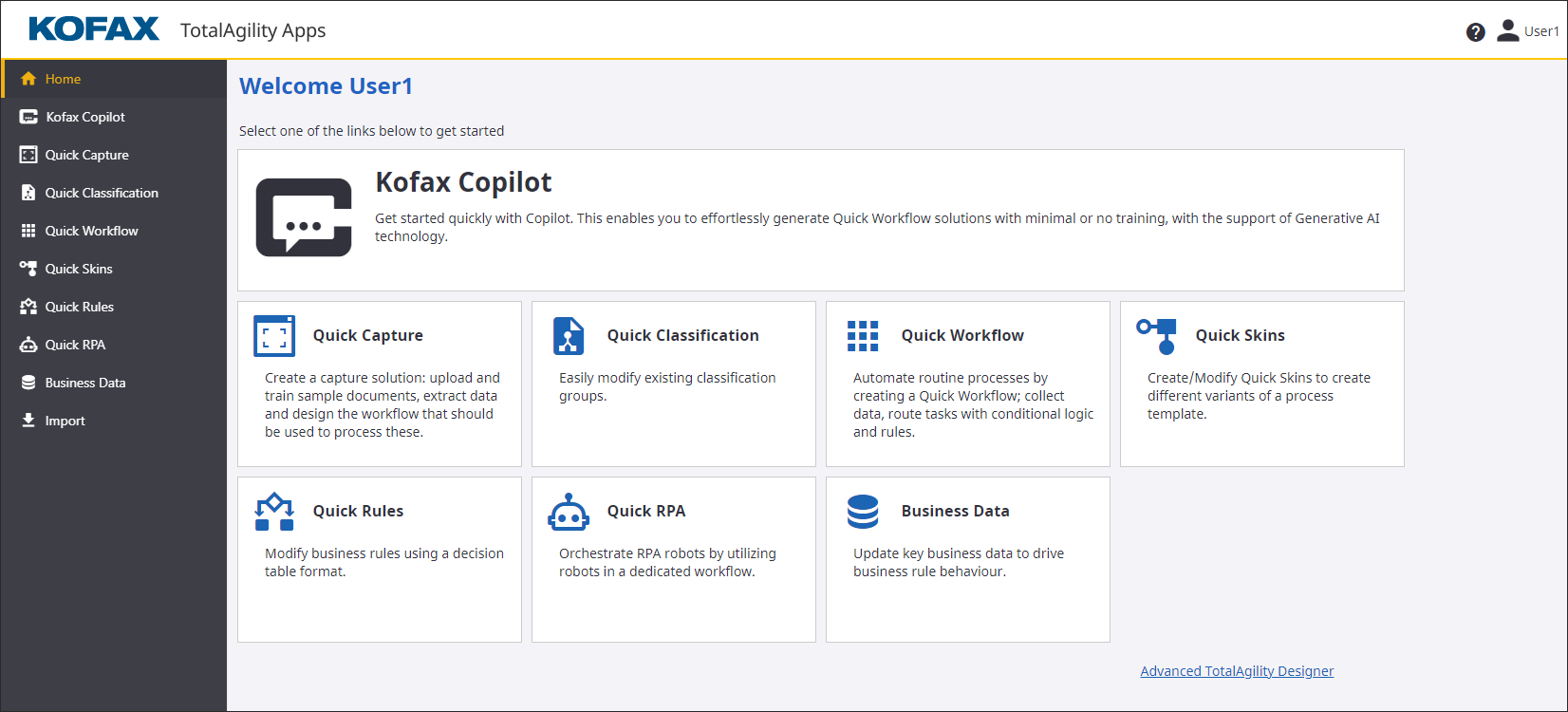The height and width of the screenshot is (712, 1568).
Task: Click the Business Data database icon
Action: [863, 512]
